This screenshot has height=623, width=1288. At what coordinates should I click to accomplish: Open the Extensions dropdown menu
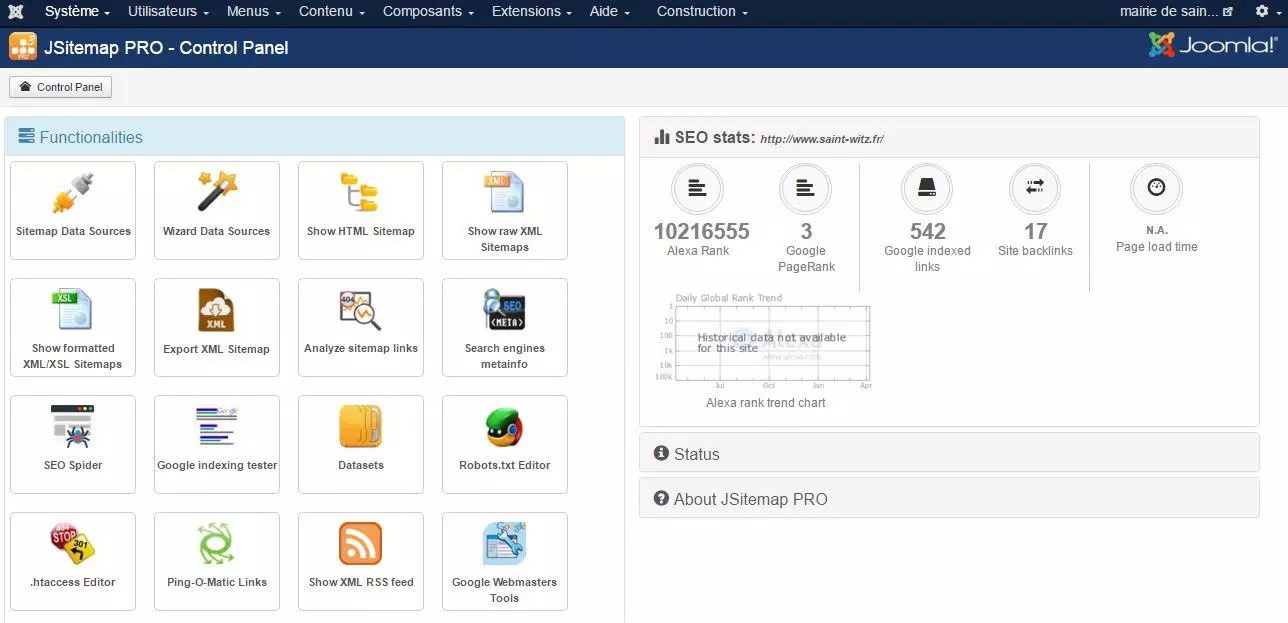(531, 12)
